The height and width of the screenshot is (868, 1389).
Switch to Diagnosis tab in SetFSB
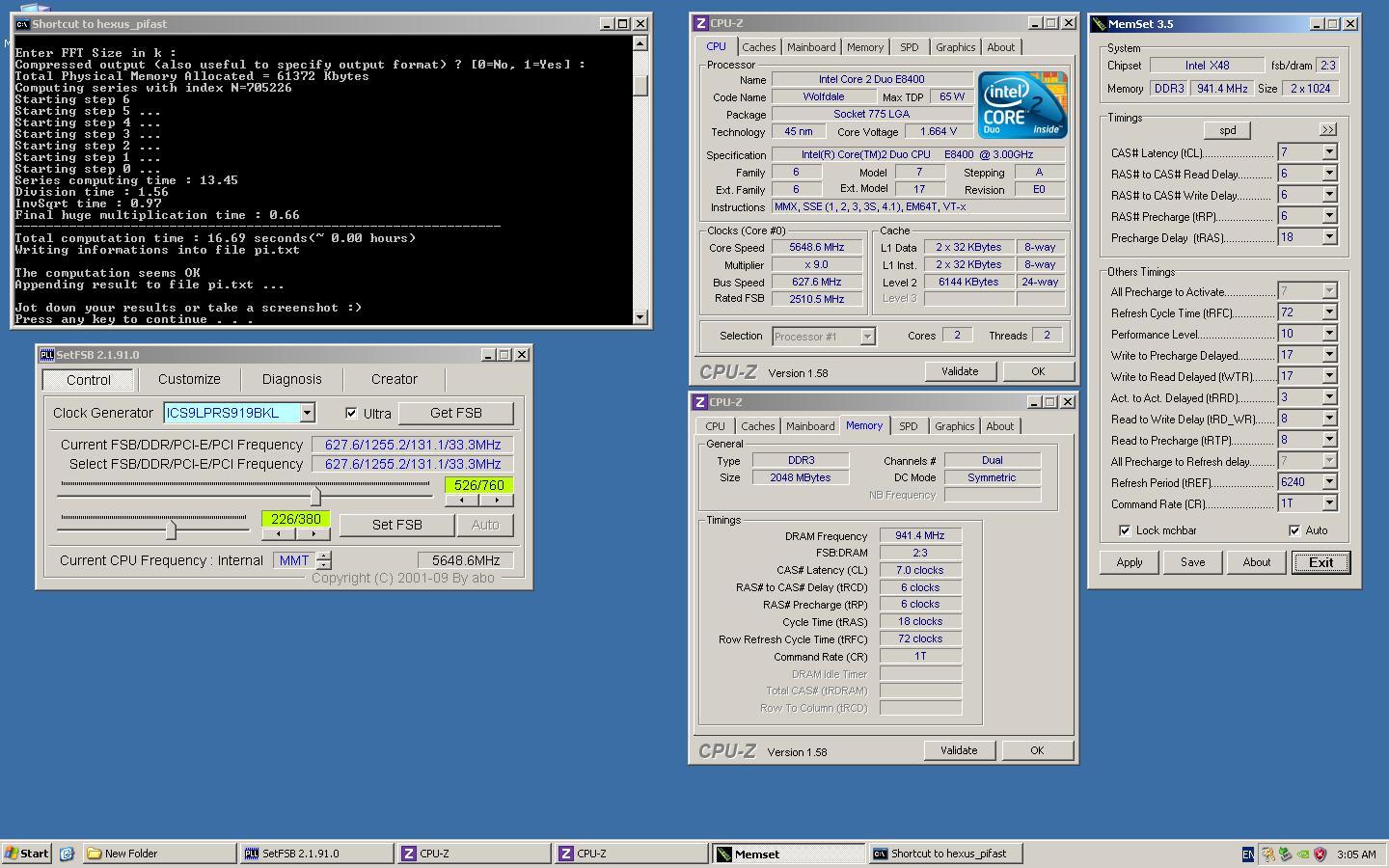[x=291, y=379]
